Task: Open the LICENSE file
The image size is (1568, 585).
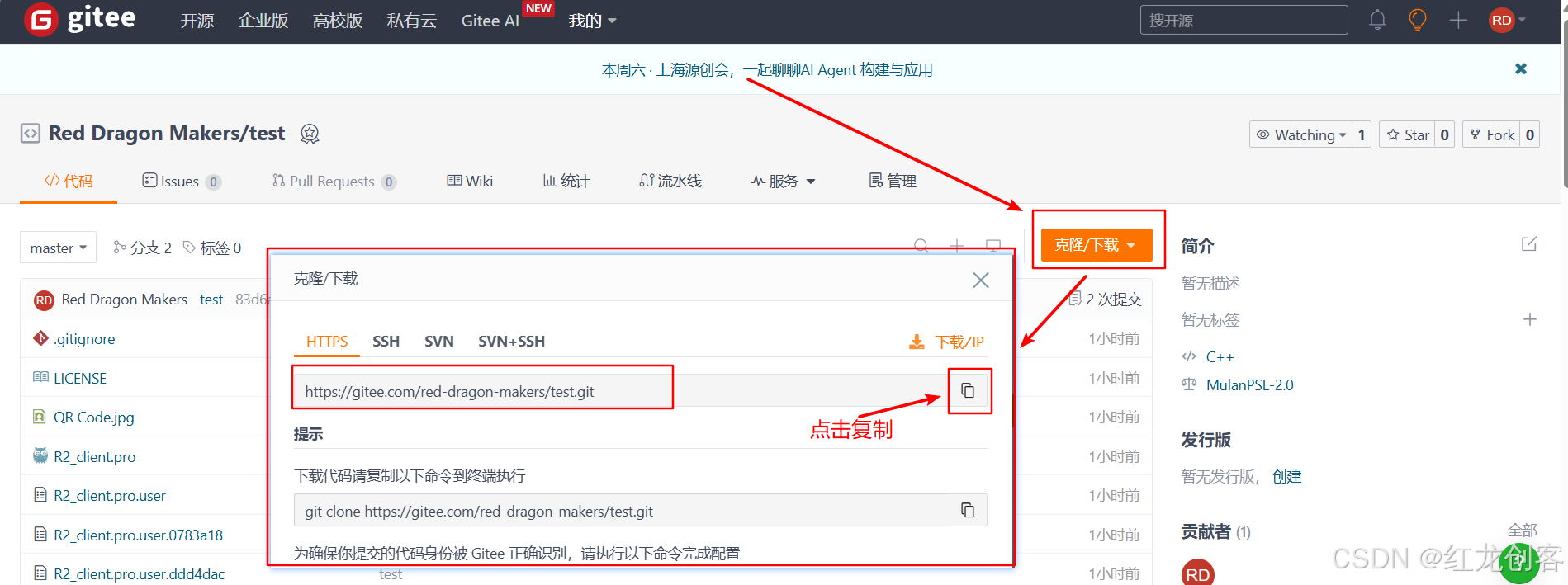Action: (80, 379)
